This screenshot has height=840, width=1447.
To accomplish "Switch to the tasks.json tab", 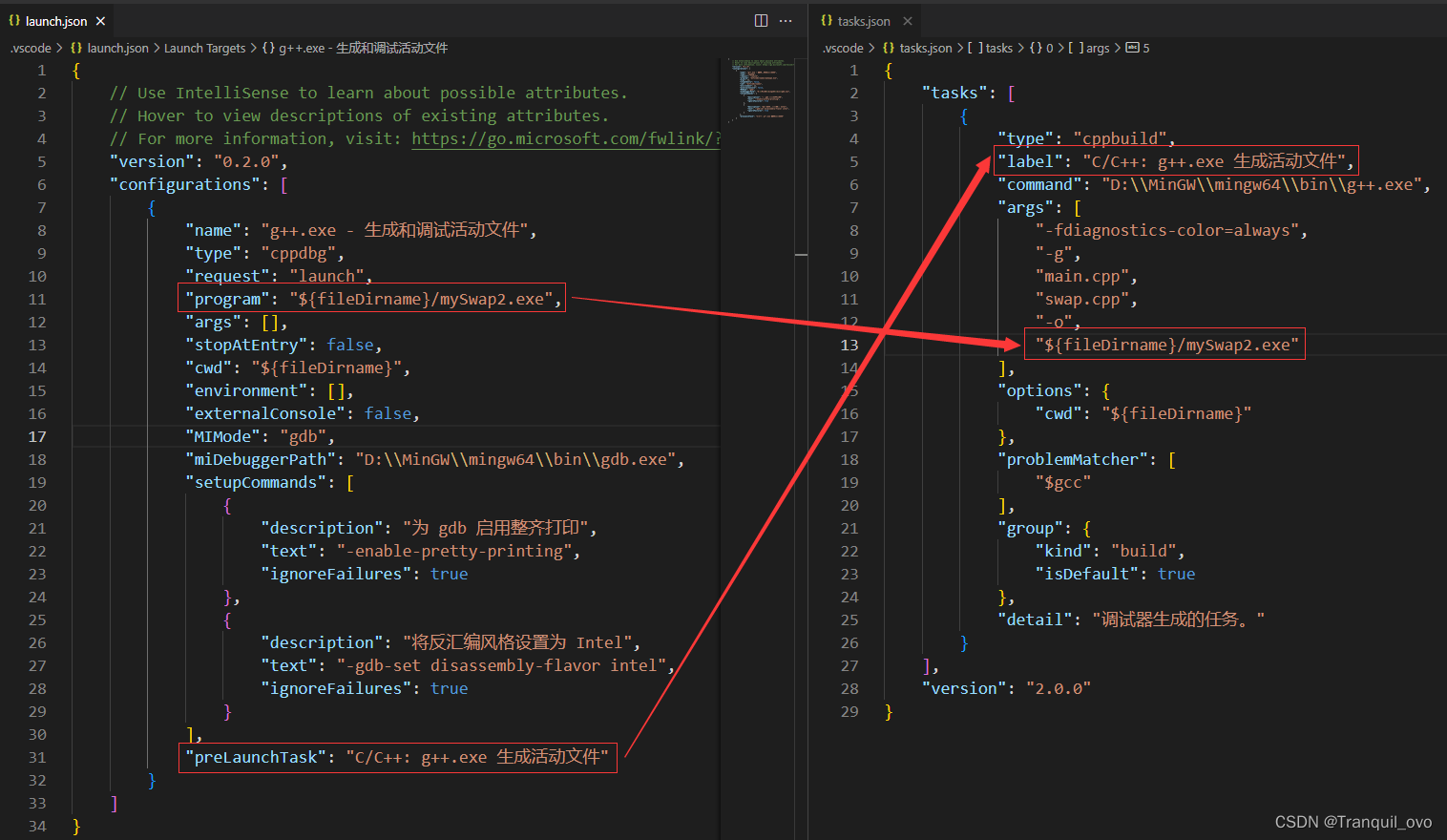I will pyautogui.click(x=864, y=21).
